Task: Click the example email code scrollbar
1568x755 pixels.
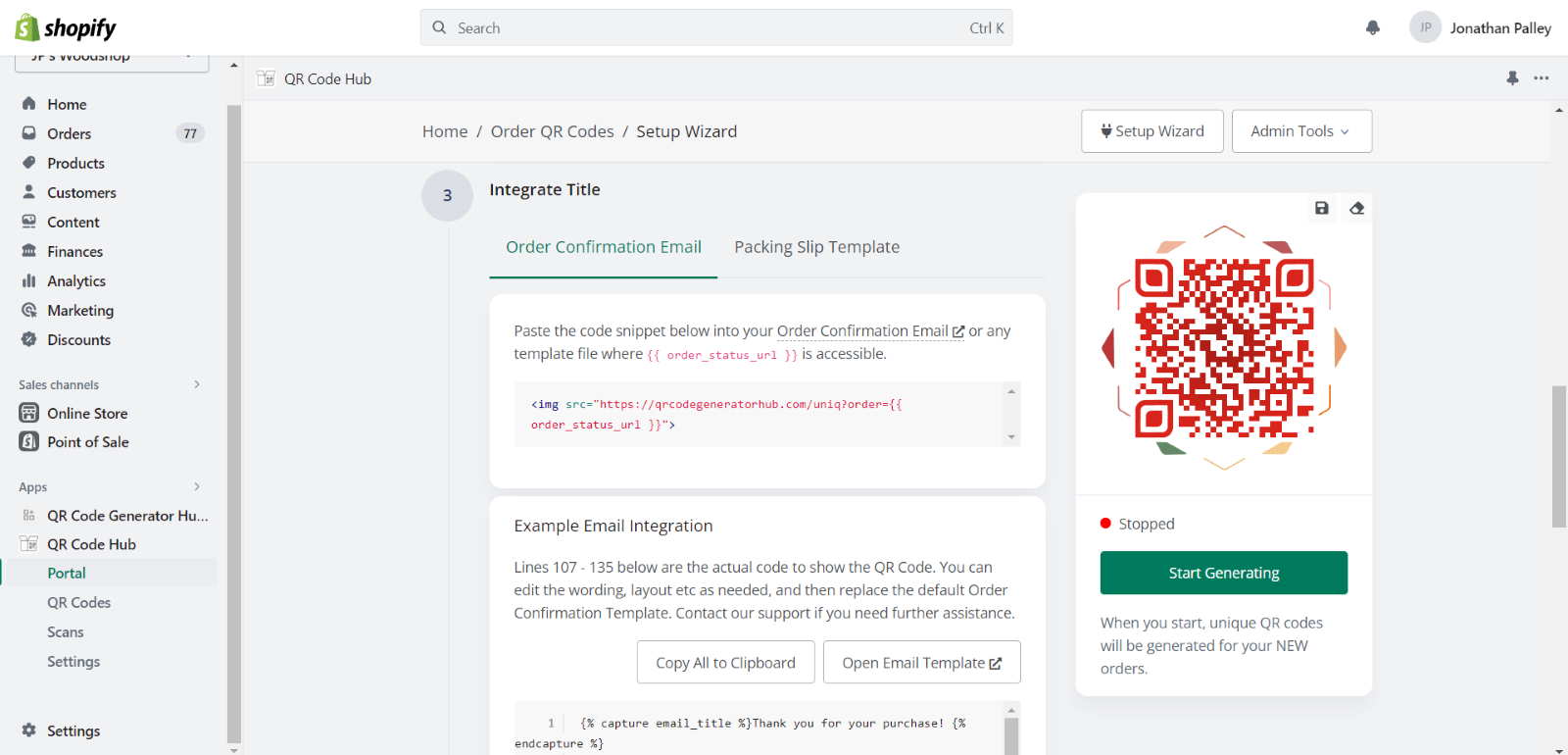Action: (x=1011, y=734)
